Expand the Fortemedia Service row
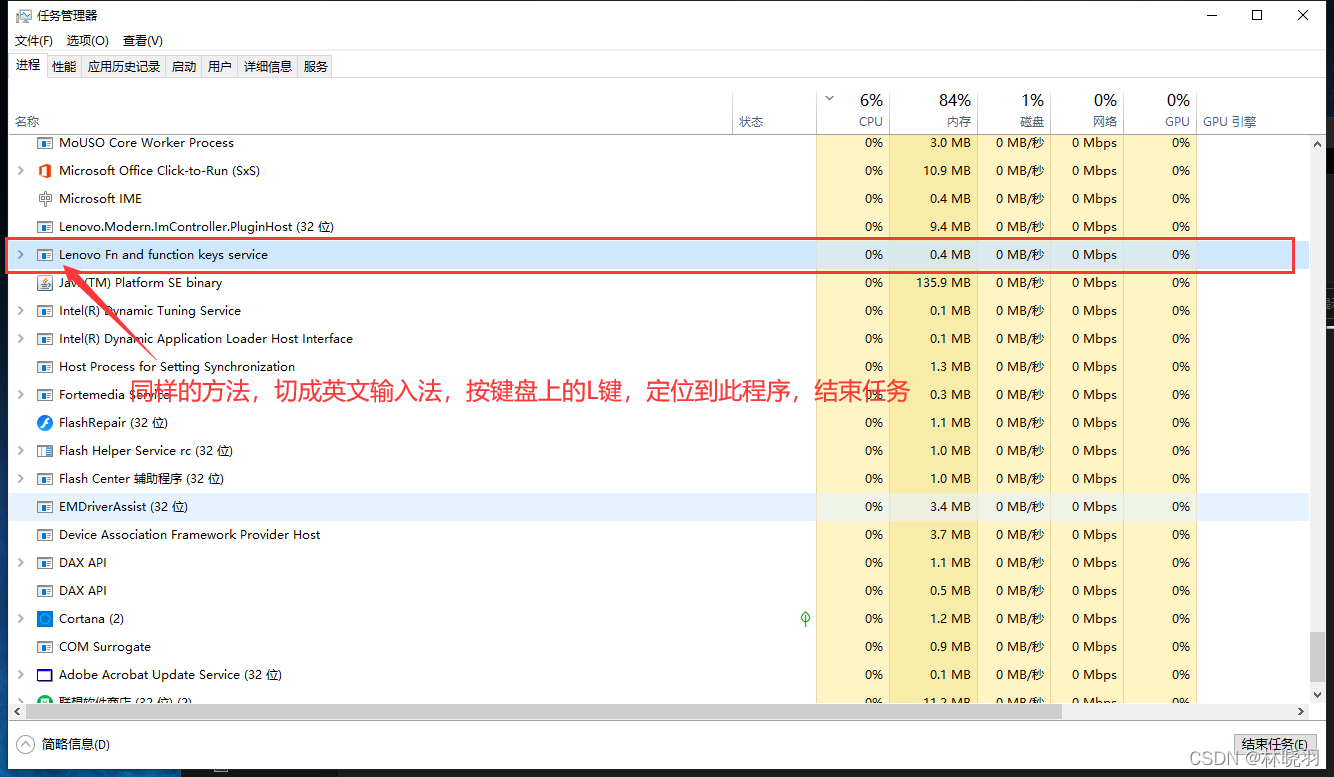This screenshot has height=777, width=1334. click(21, 395)
